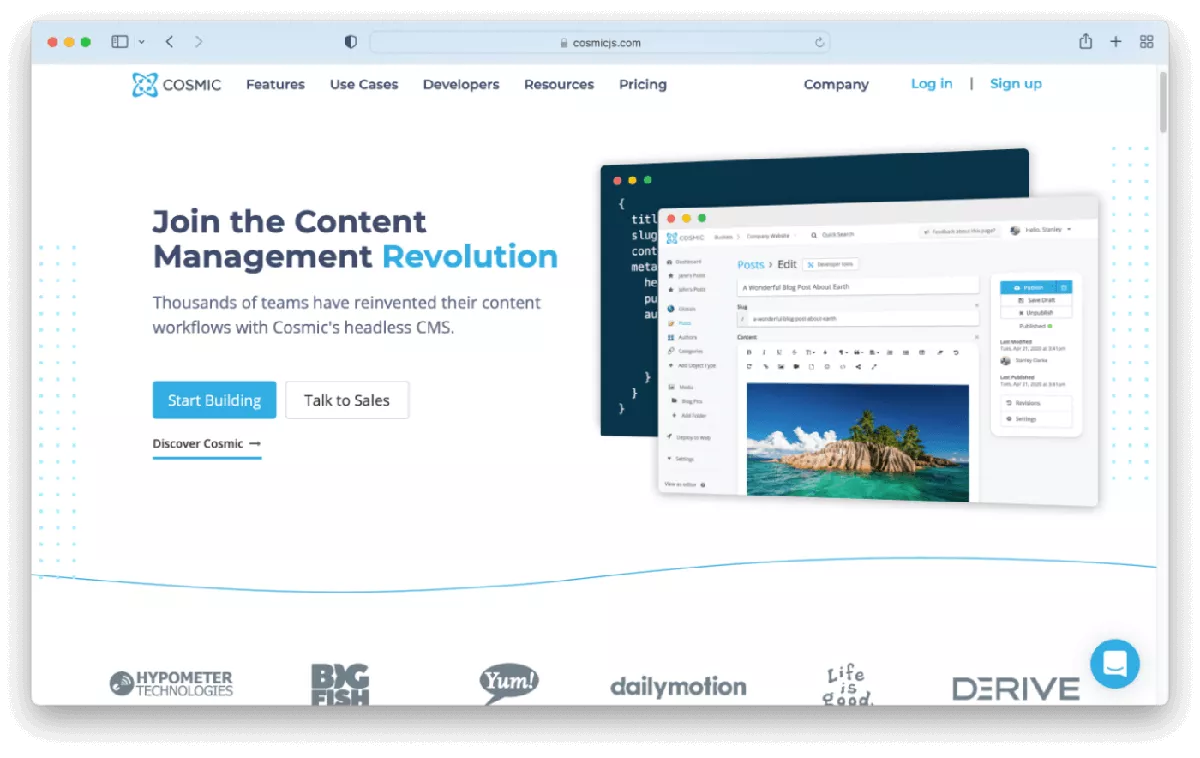Image resolution: width=1200 pixels, height=758 pixels.
Task: Click the Safari back arrow
Action: [169, 42]
